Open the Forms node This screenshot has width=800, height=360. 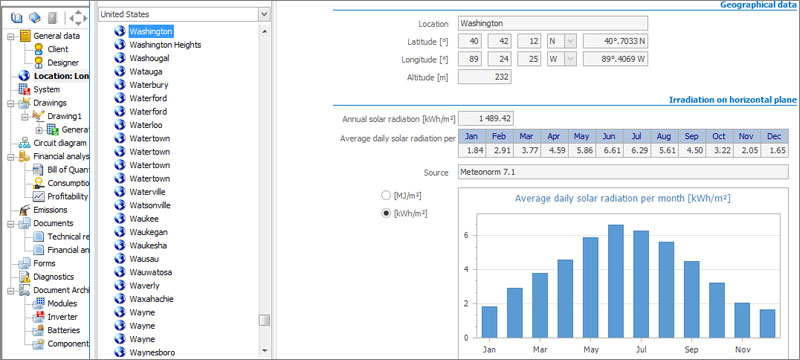point(44,263)
